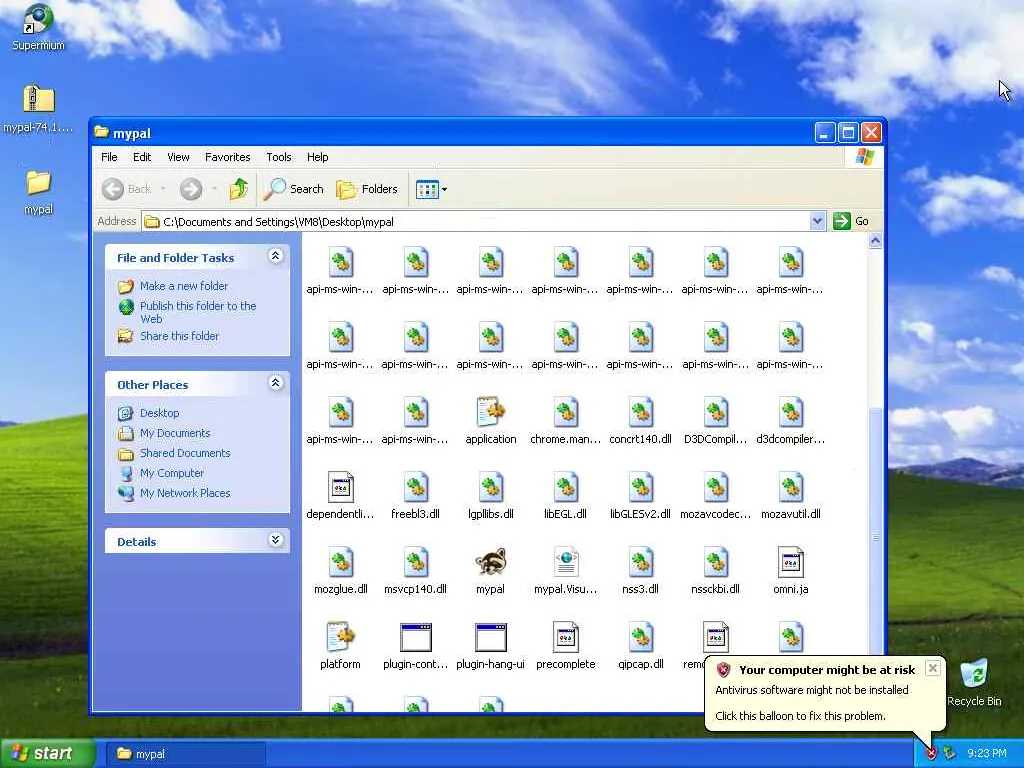The image size is (1024, 768).
Task: Select the d3dcompiler... file icon
Action: 791,411
